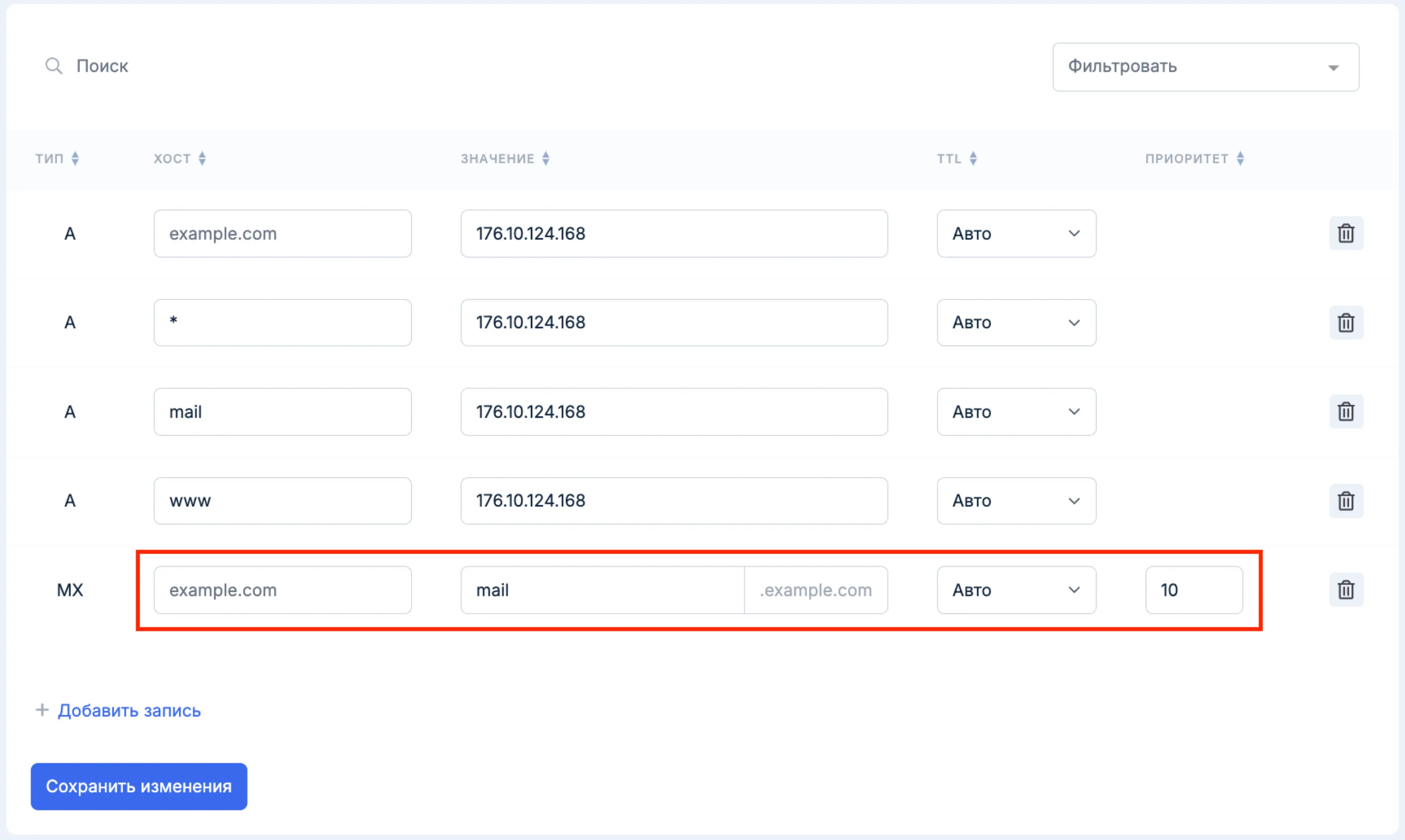Click the ХОСТ column header
The width and height of the screenshot is (1405, 840).
(172, 158)
